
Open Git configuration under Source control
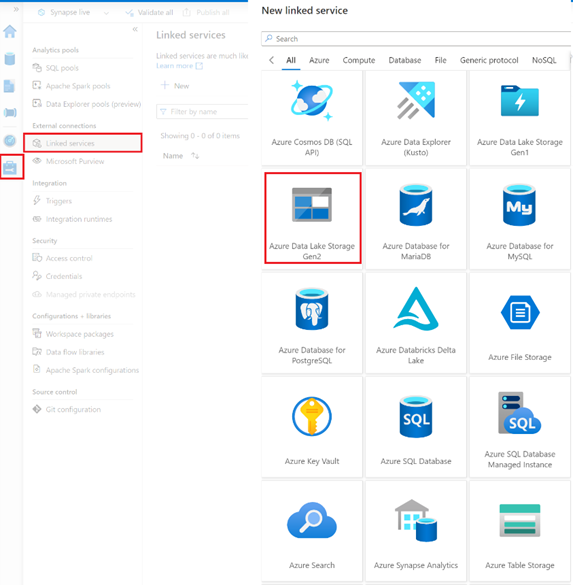tap(67, 409)
